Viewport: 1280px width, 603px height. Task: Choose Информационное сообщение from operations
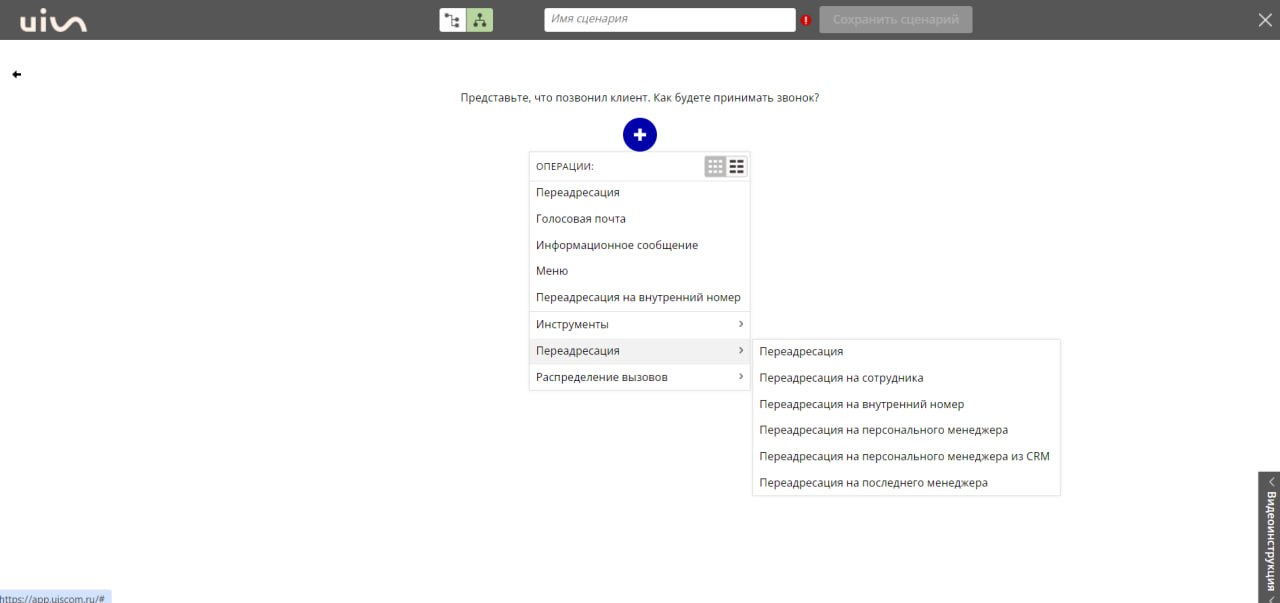coord(617,245)
